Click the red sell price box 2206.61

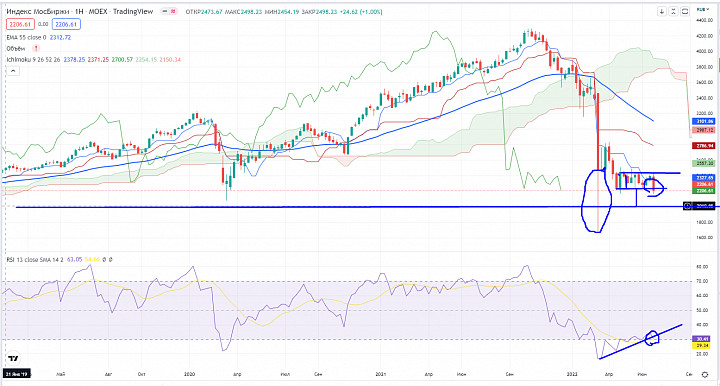(20, 24)
